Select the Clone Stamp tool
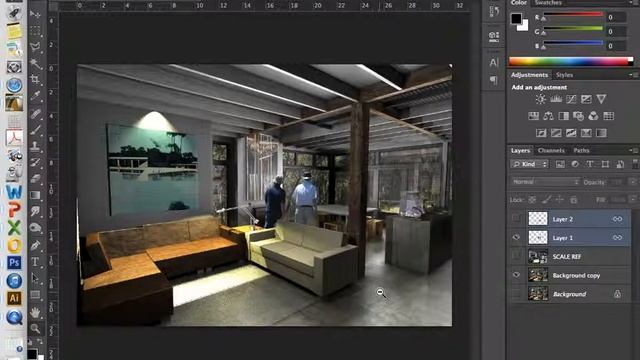The height and width of the screenshot is (360, 640). [x=36, y=146]
